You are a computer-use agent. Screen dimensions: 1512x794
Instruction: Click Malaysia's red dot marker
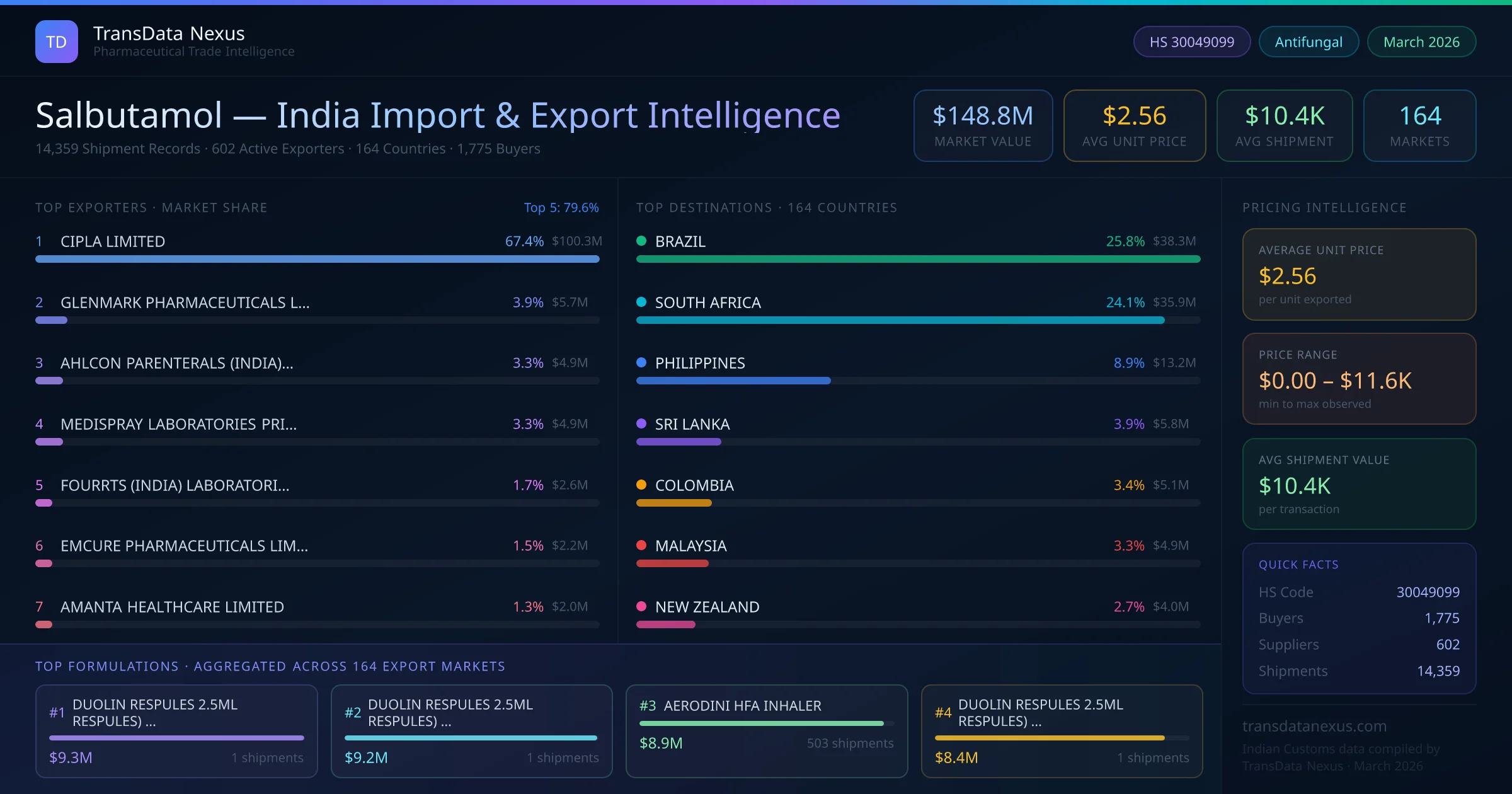(x=641, y=545)
